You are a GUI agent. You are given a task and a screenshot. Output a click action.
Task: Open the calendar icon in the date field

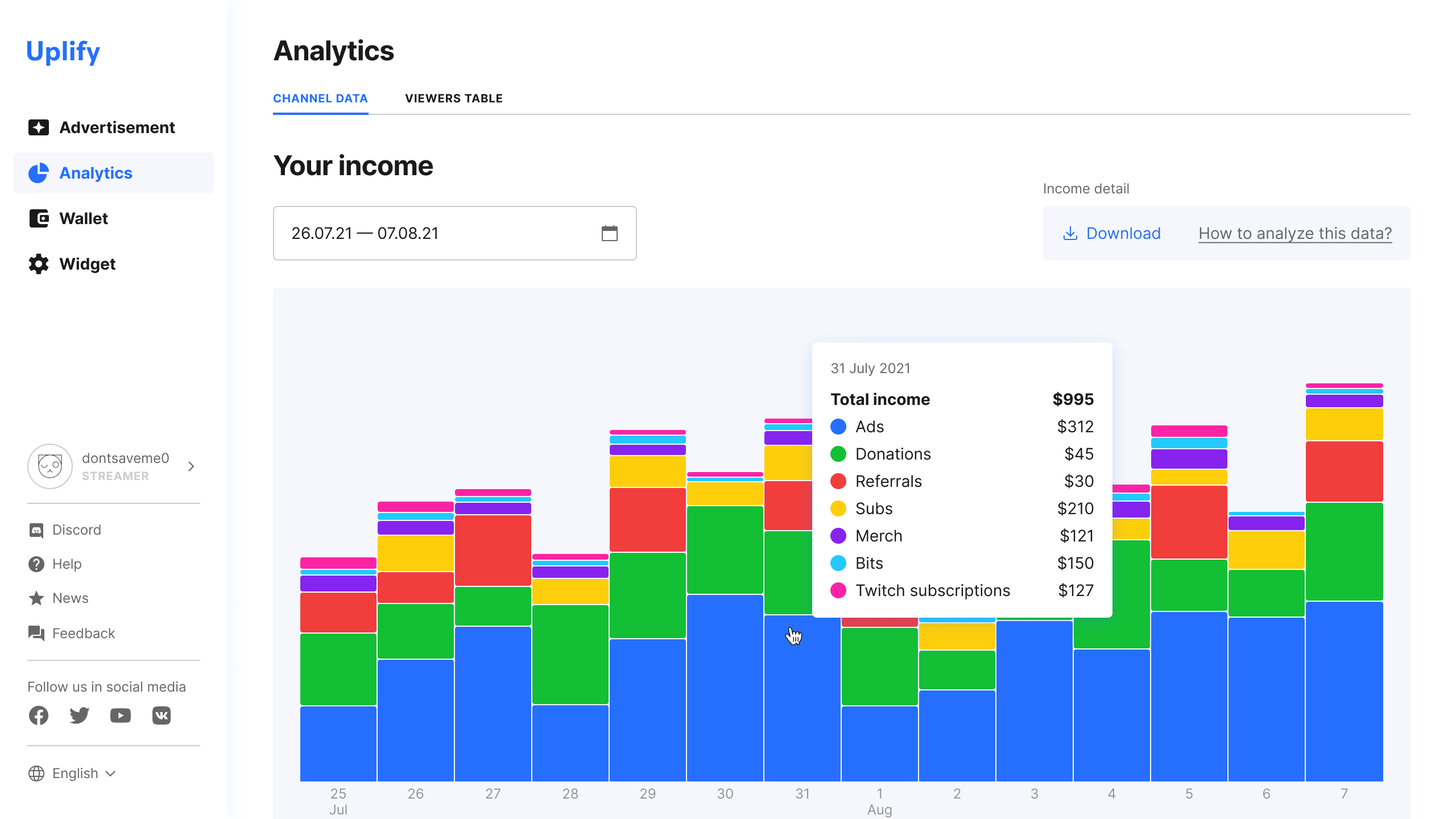[609, 233]
